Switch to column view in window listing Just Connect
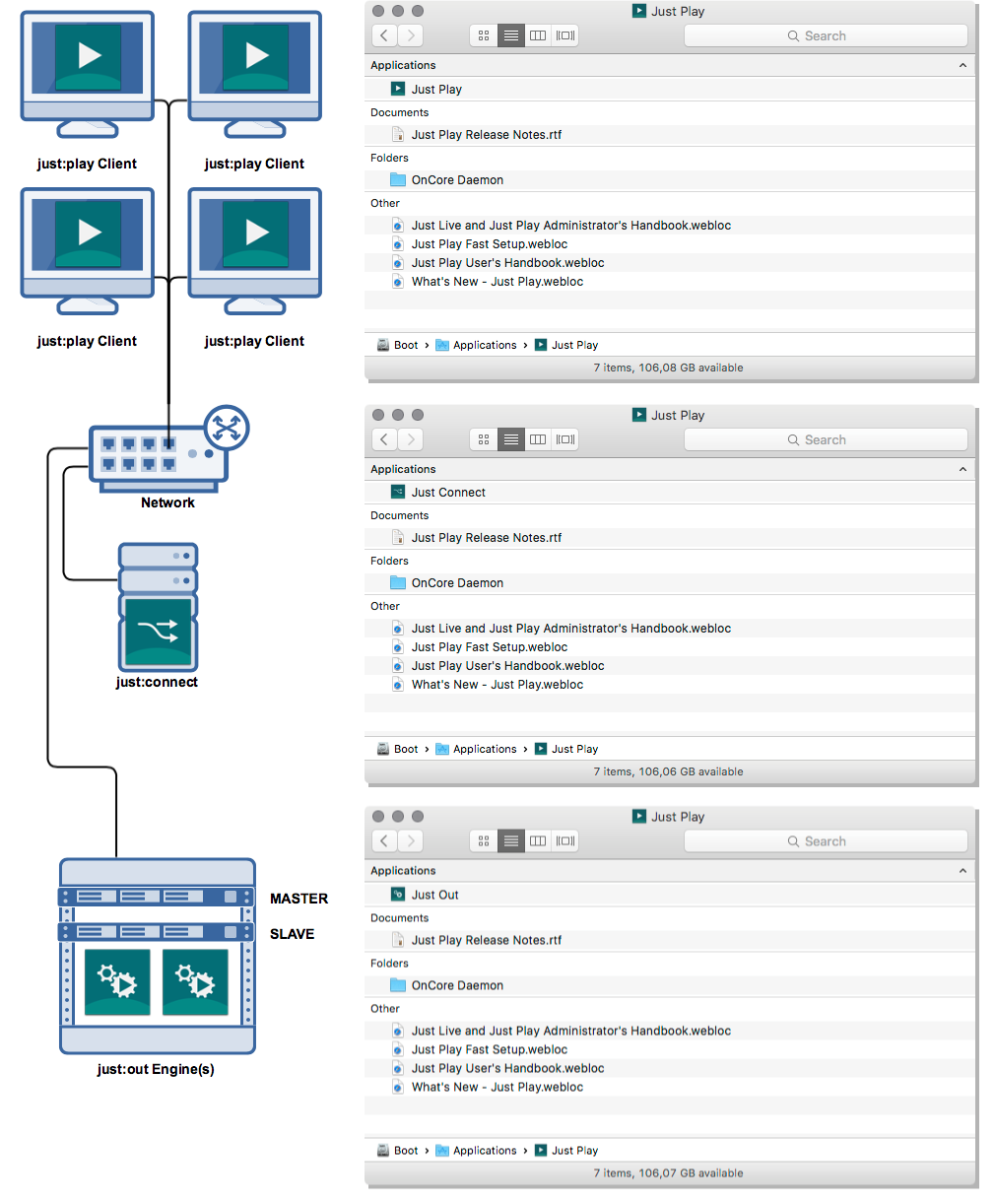This screenshot has width=995, height=1204. 538,439
